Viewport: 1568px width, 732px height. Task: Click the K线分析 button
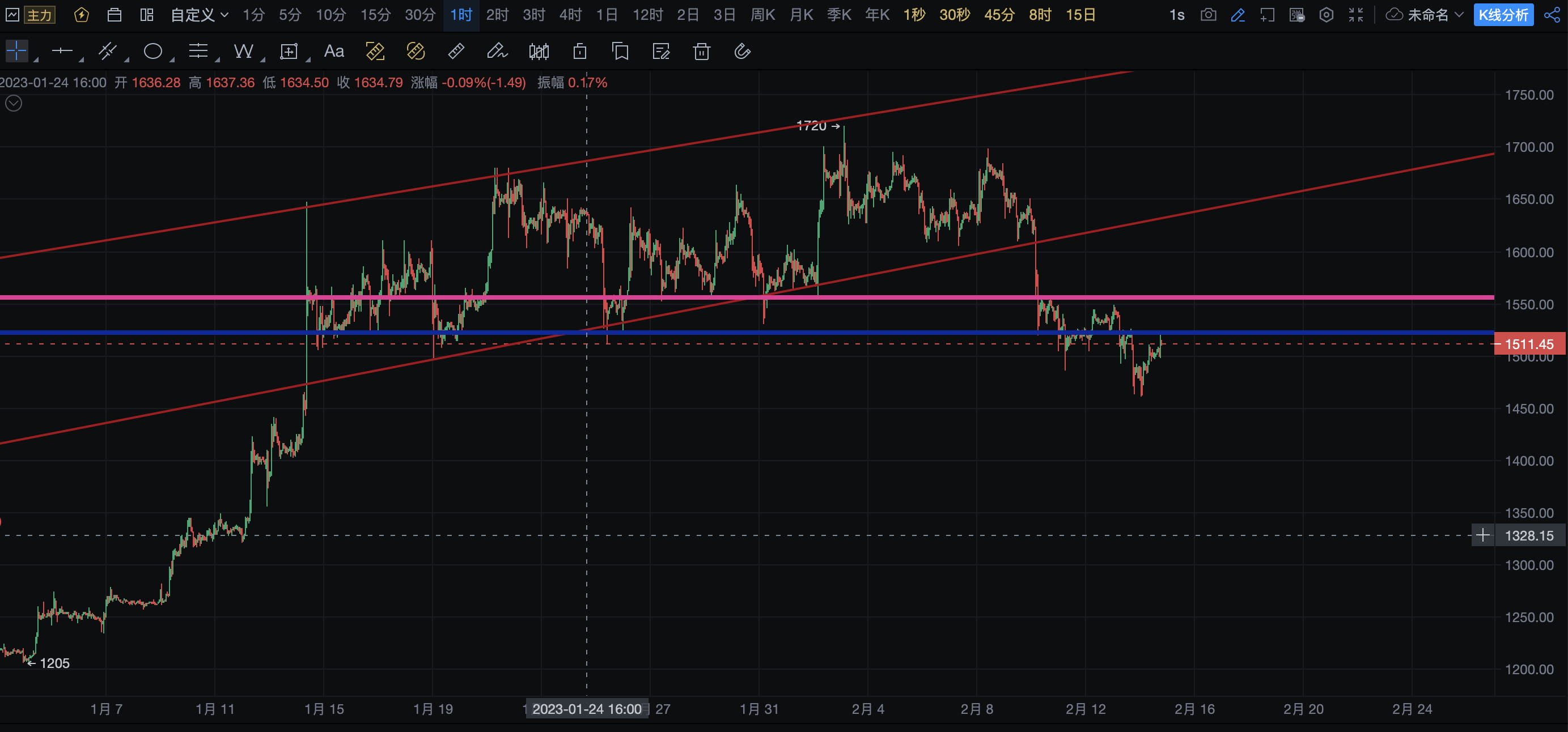pyautogui.click(x=1503, y=15)
